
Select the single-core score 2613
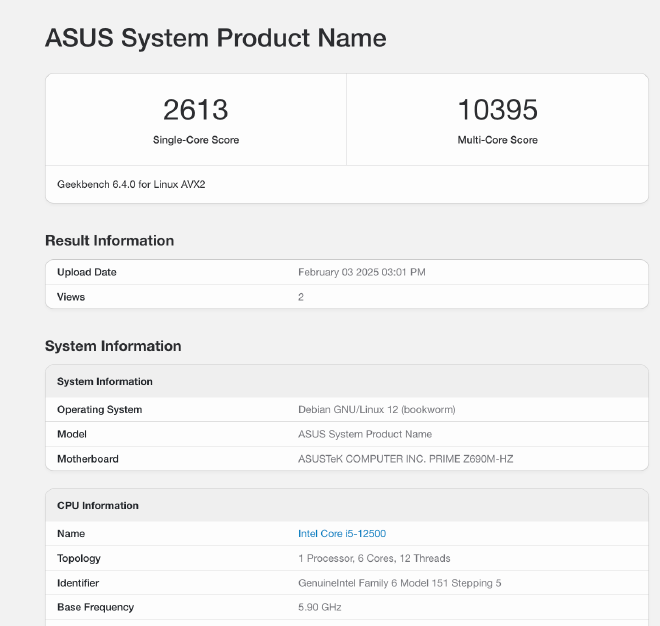[x=196, y=109]
